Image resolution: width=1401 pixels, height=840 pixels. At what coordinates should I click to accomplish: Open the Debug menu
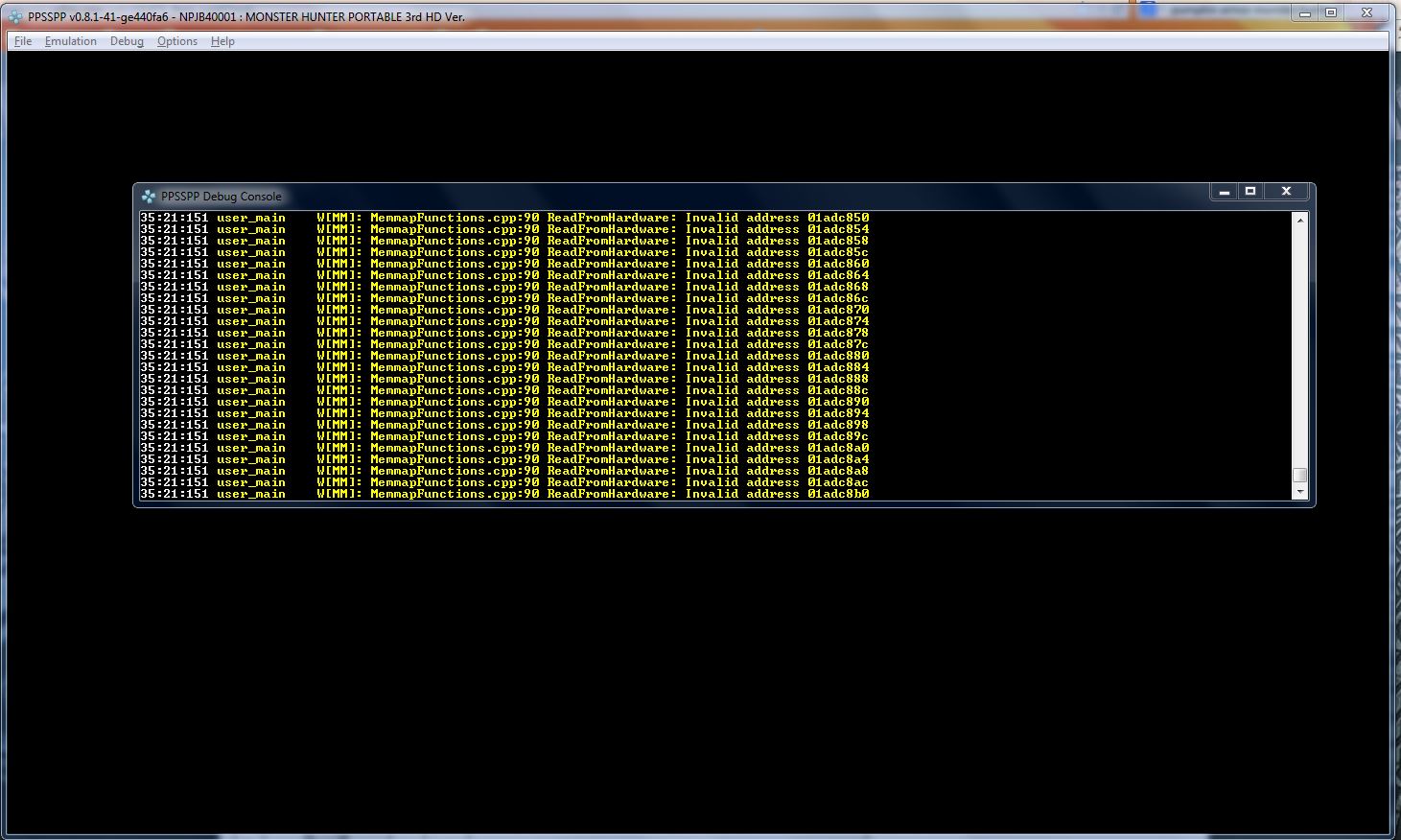tap(127, 41)
